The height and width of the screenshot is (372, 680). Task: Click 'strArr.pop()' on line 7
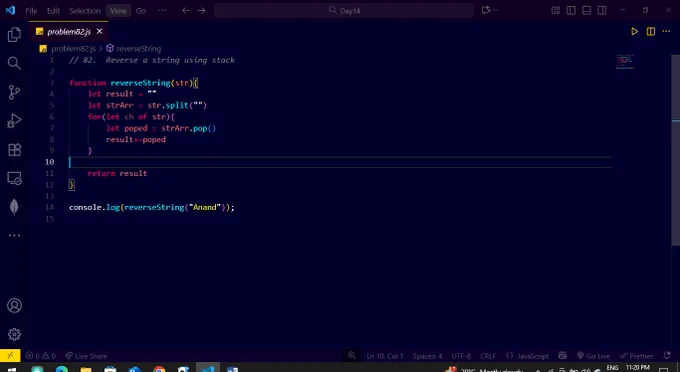pyautogui.click(x=188, y=128)
